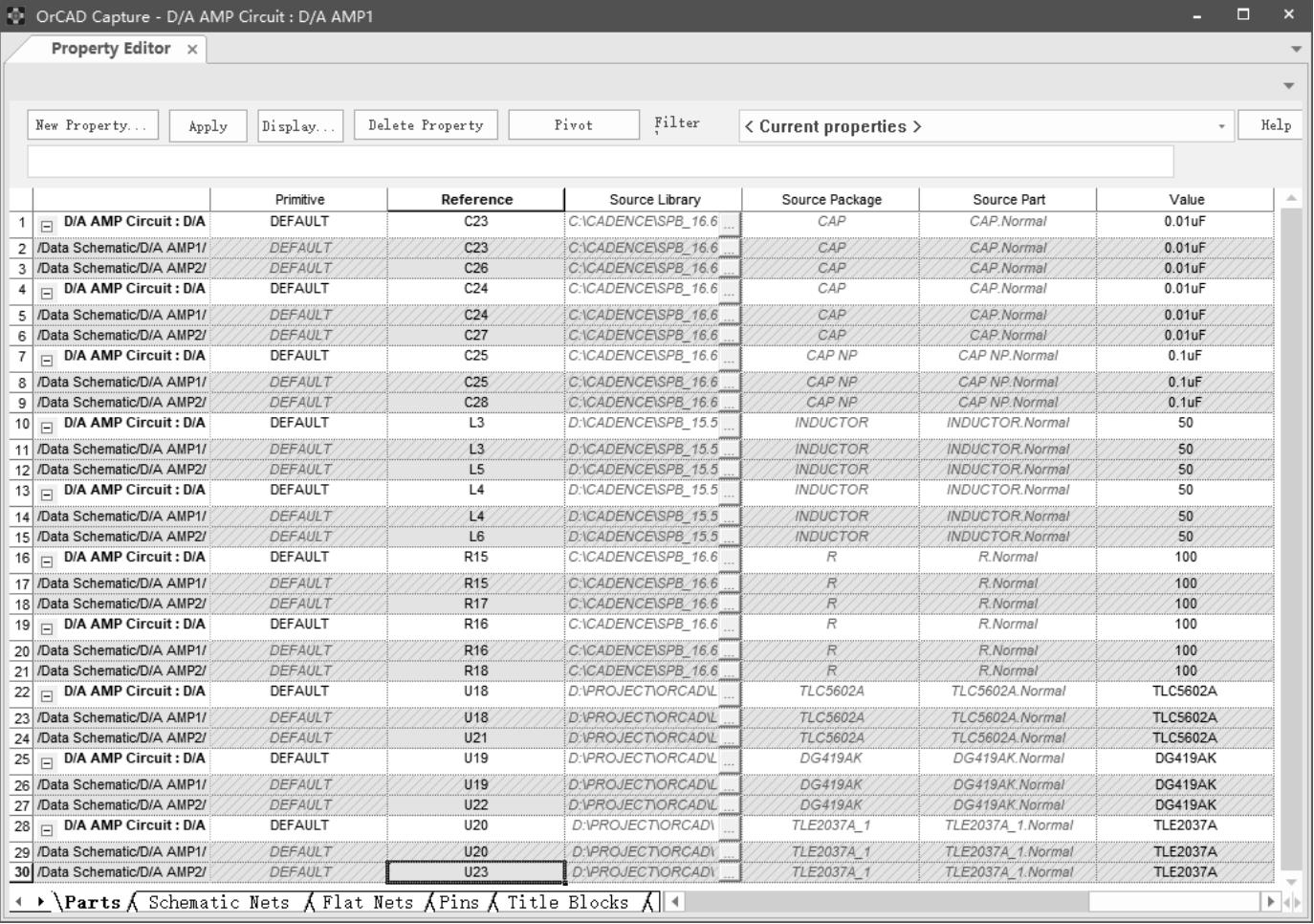The height and width of the screenshot is (924, 1314).
Task: Collapse the row 10 L3 tree group
Action: pos(46,428)
